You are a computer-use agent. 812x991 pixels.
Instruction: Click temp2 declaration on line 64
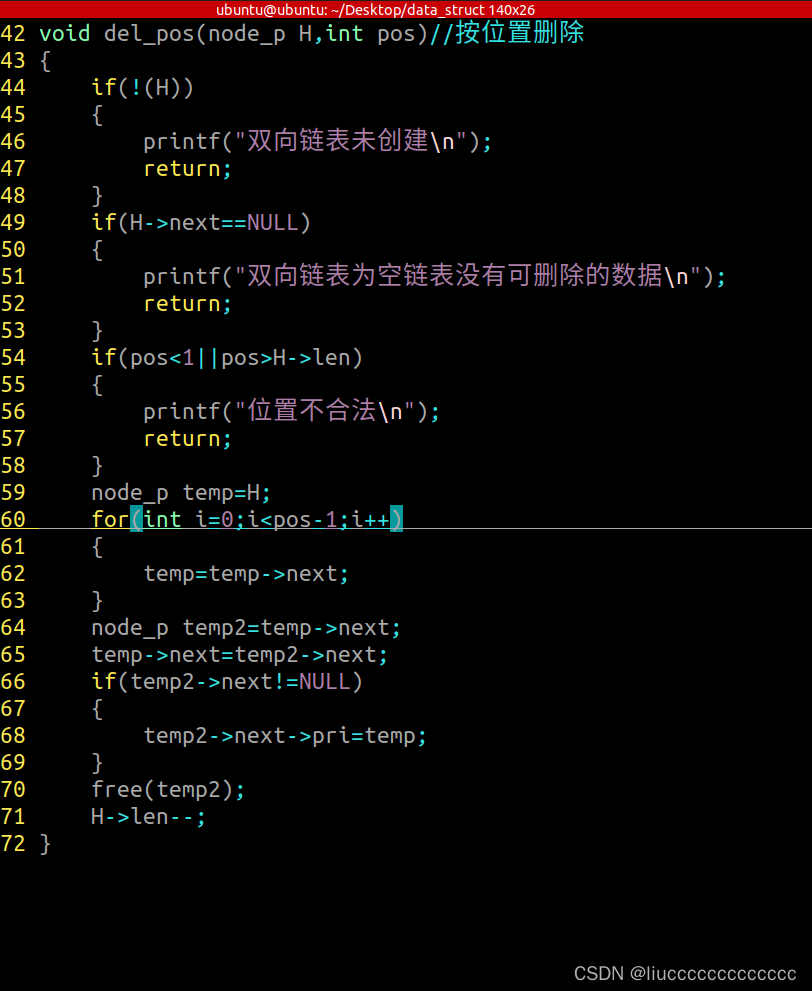[246, 628]
